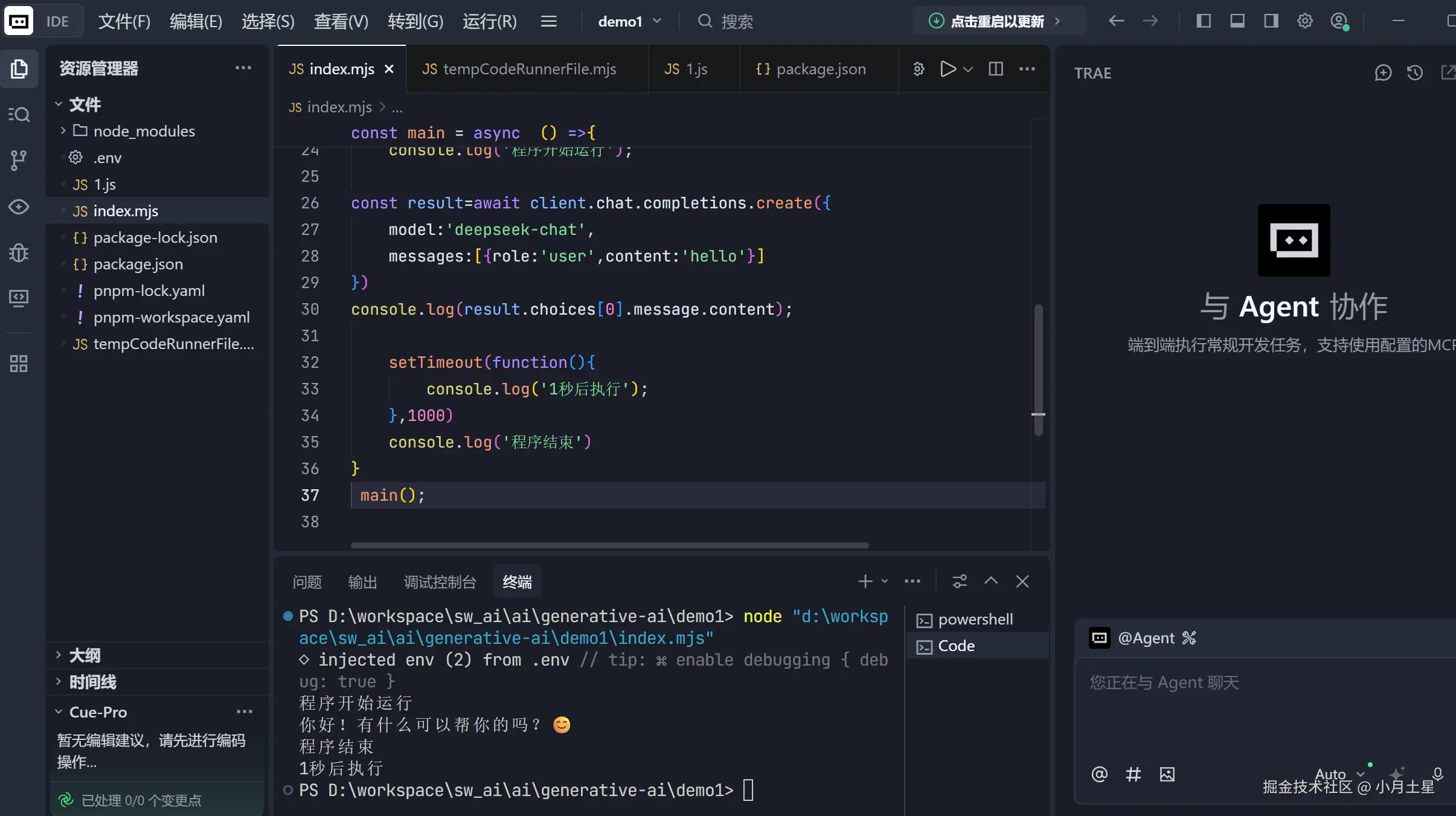Add a new terminal with plus button
This screenshot has width=1456, height=816.
pyautogui.click(x=865, y=581)
